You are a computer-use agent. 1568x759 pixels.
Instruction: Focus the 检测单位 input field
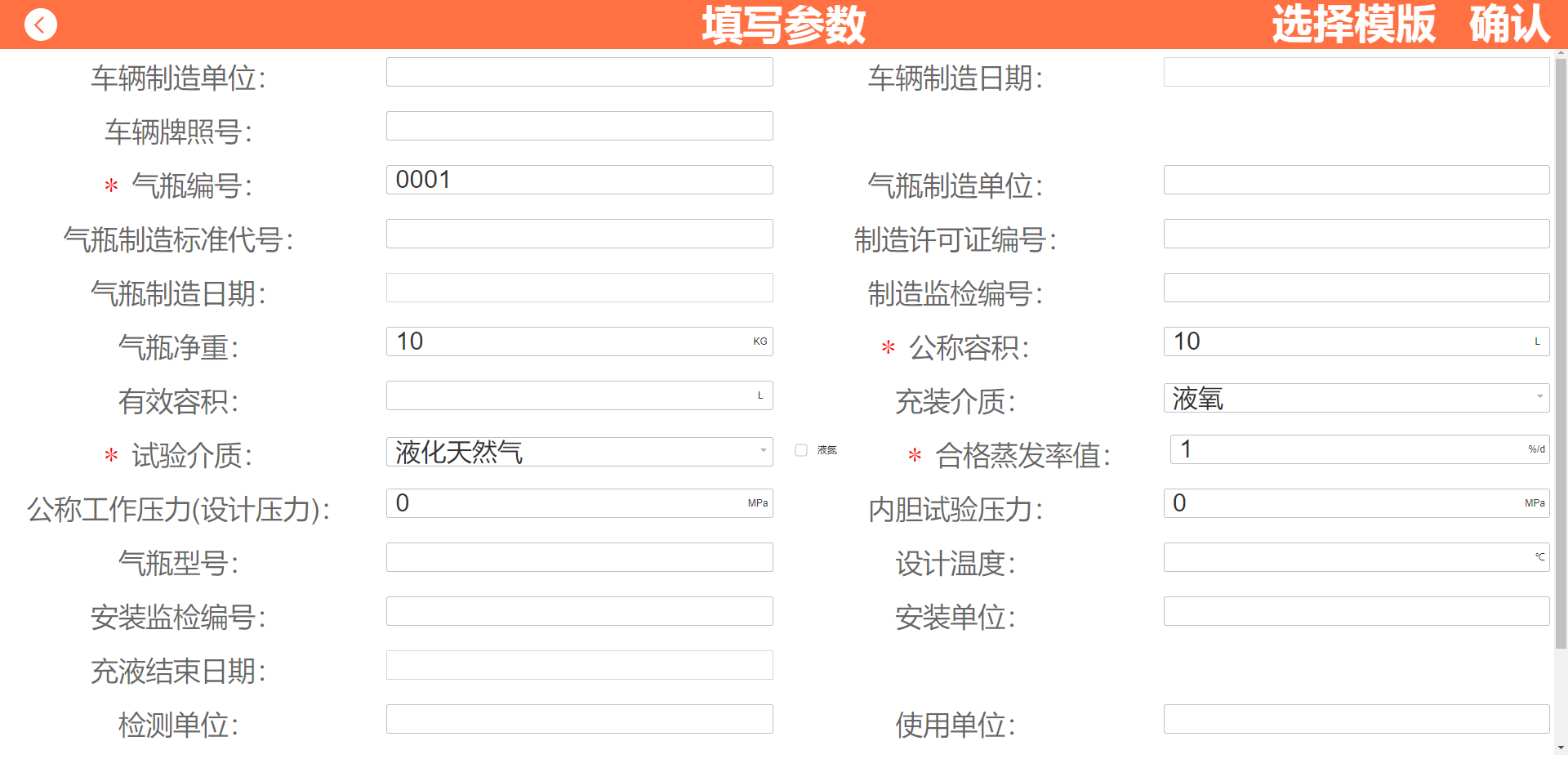tap(580, 719)
